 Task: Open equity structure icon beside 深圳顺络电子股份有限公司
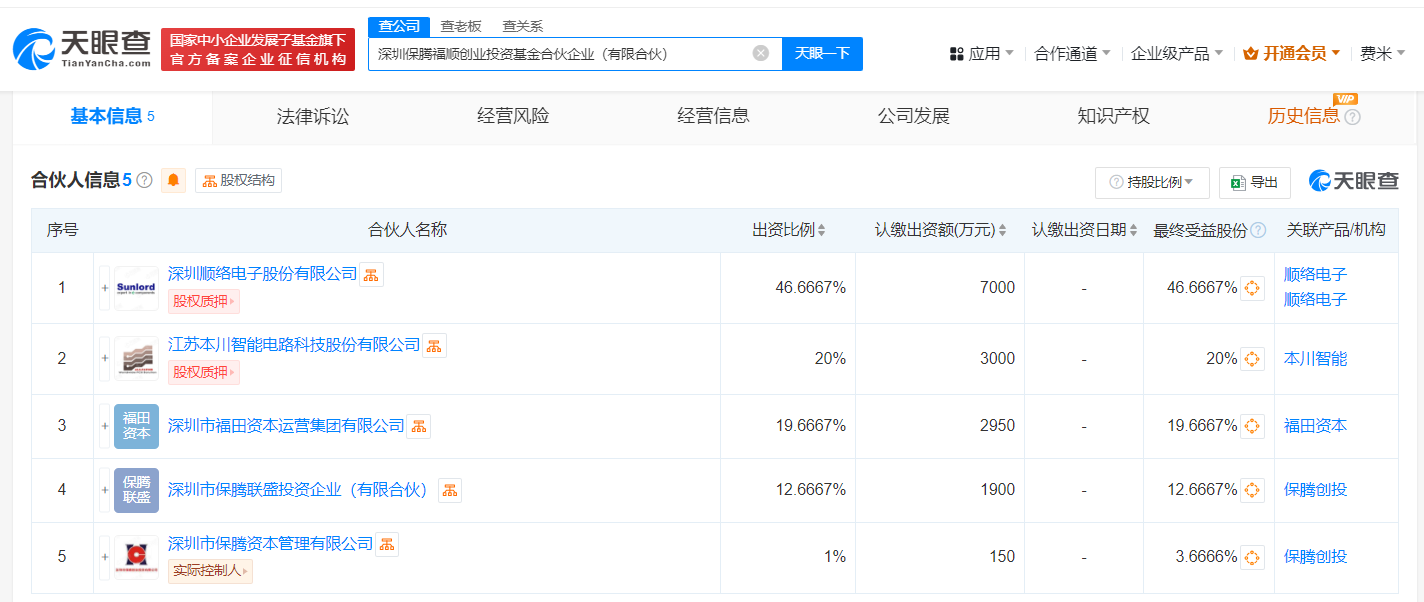[x=371, y=274]
